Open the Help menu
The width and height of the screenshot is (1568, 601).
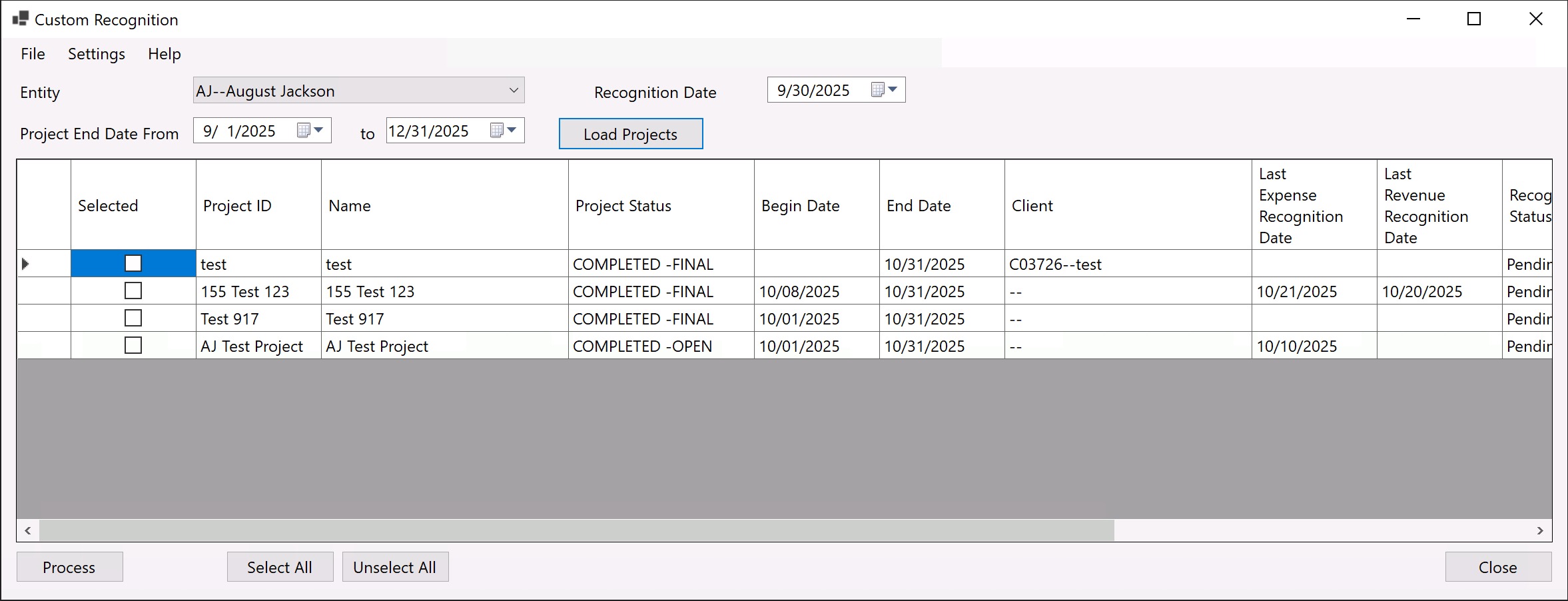tap(164, 54)
